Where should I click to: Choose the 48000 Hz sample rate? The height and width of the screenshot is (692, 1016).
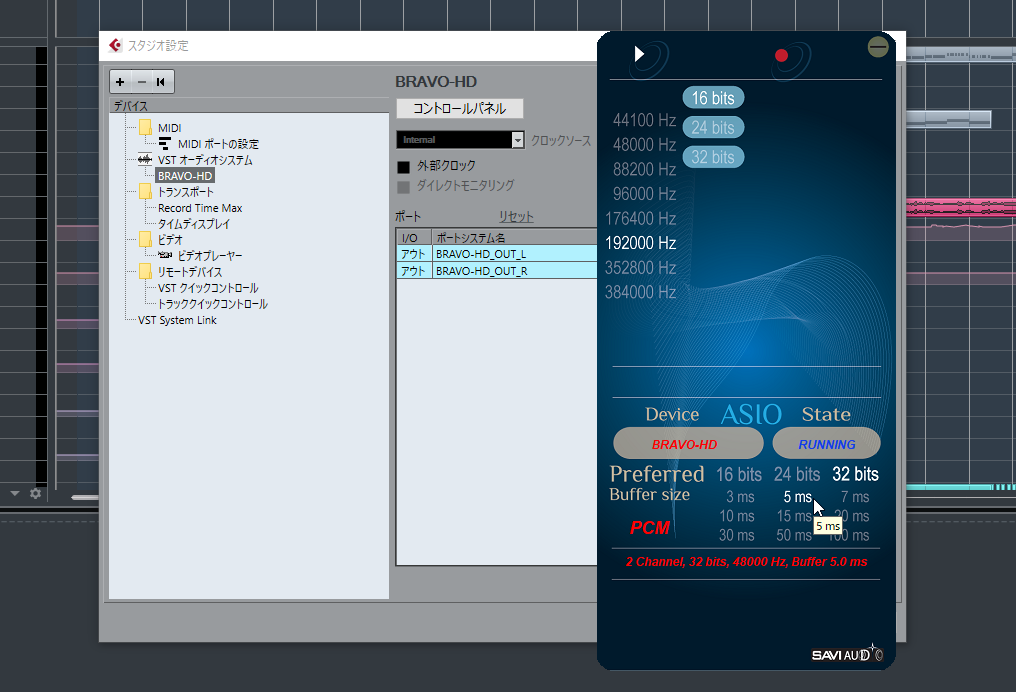(x=644, y=144)
